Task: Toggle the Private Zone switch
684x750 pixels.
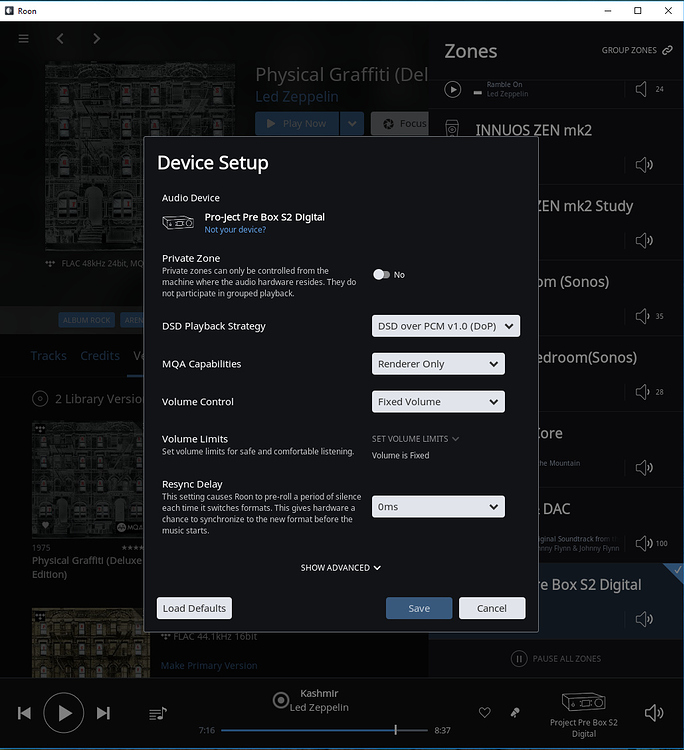Action: click(381, 275)
